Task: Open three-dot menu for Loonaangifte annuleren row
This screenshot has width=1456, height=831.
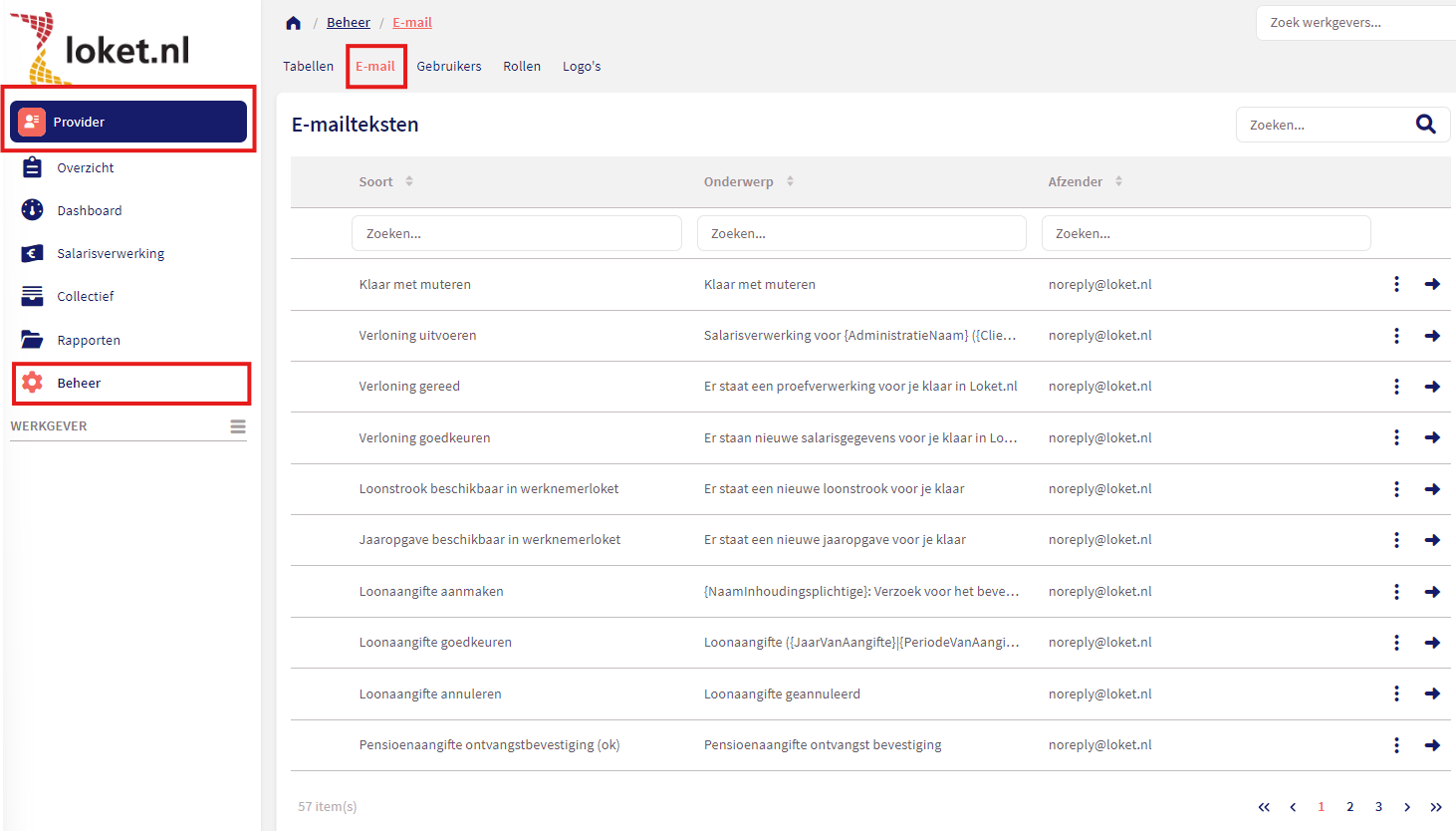Action: [x=1396, y=693]
